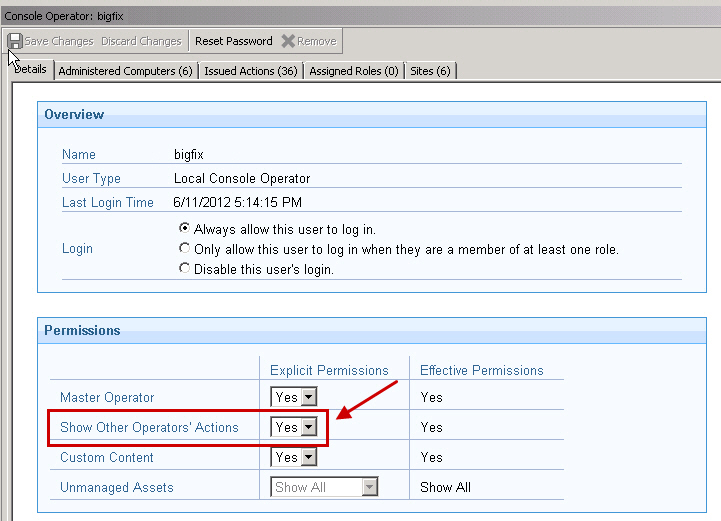Click the Overview section header

coord(74,114)
